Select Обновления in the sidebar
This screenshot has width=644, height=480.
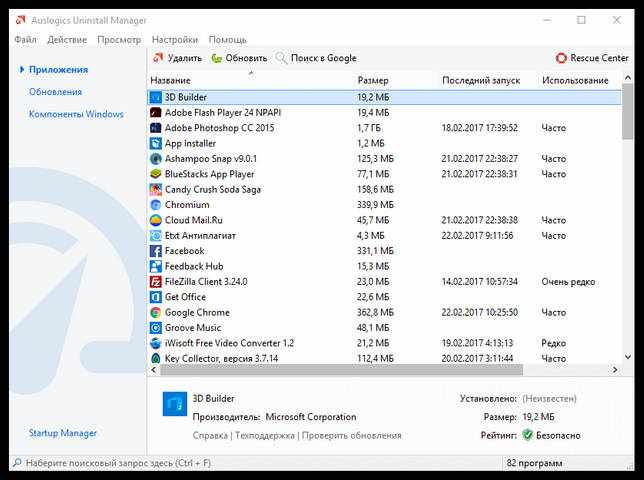pyautogui.click(x=55, y=92)
